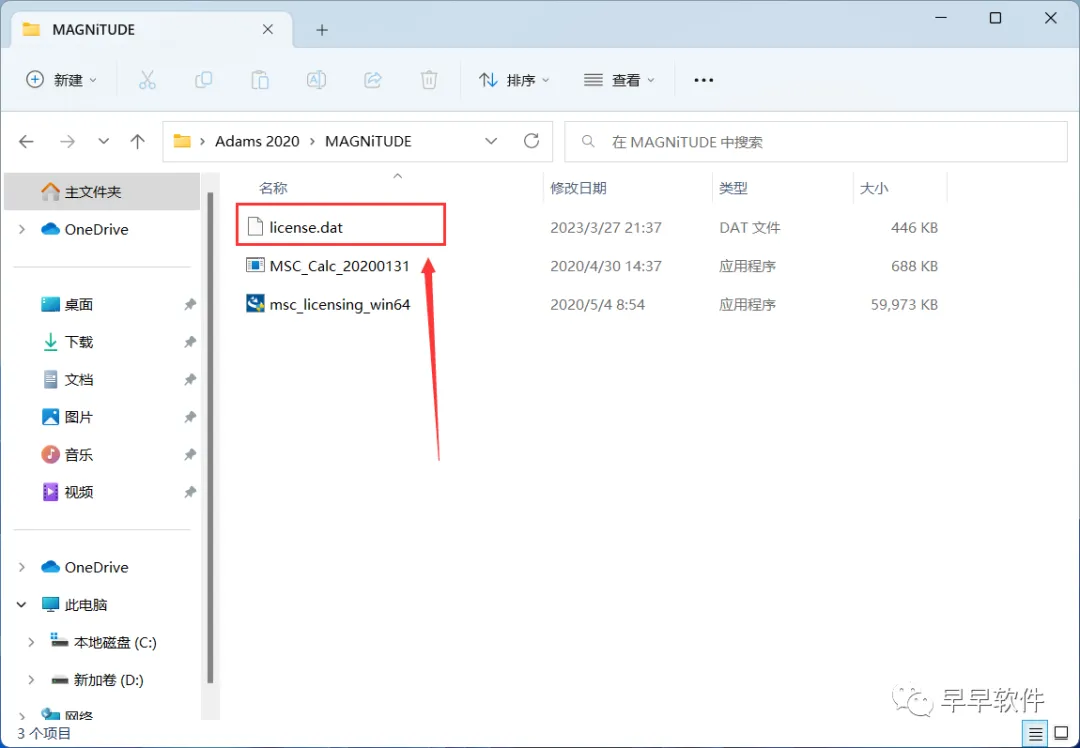Click the Share icon in toolbar
The width and height of the screenshot is (1080, 748).
point(373,80)
